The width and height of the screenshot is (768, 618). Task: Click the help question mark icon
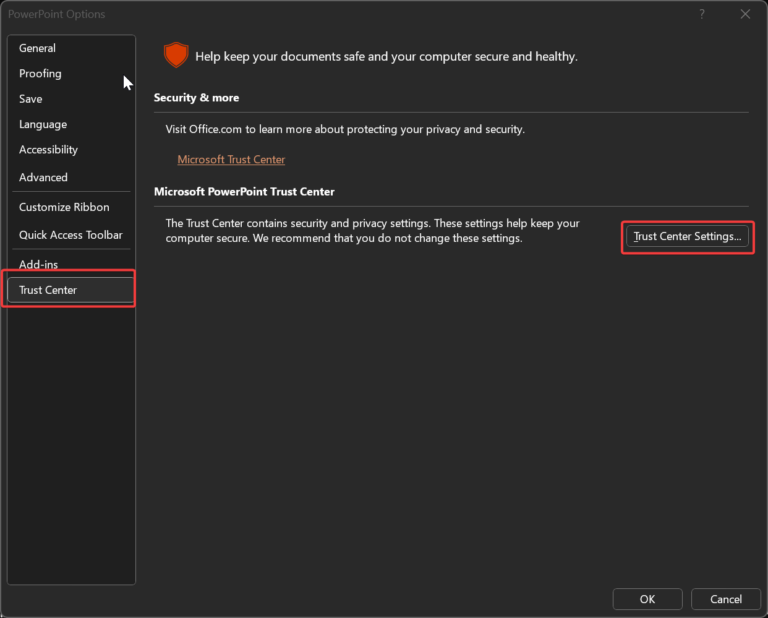702,14
